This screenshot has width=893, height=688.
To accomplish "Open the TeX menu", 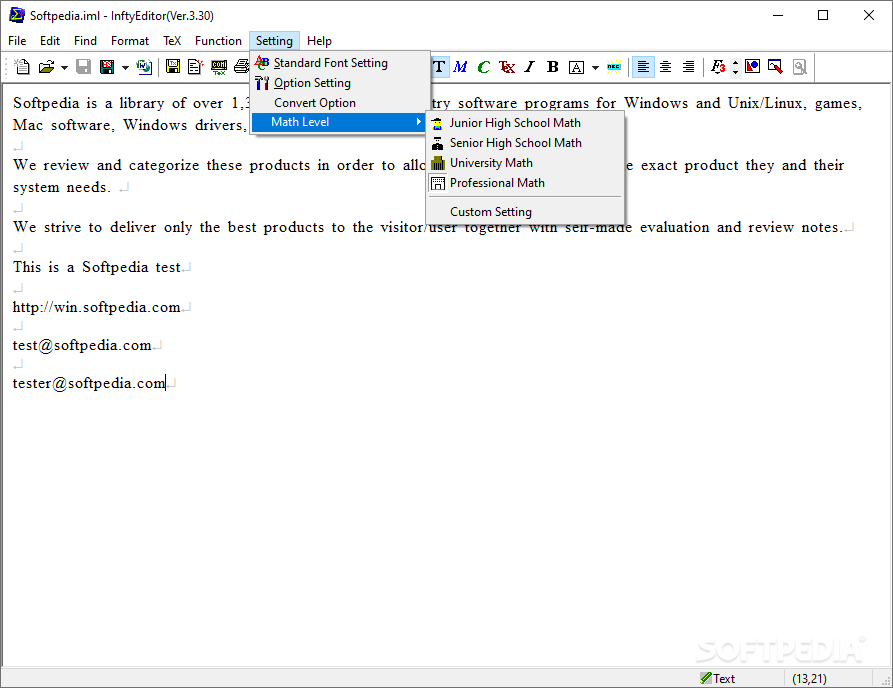I will coord(172,41).
